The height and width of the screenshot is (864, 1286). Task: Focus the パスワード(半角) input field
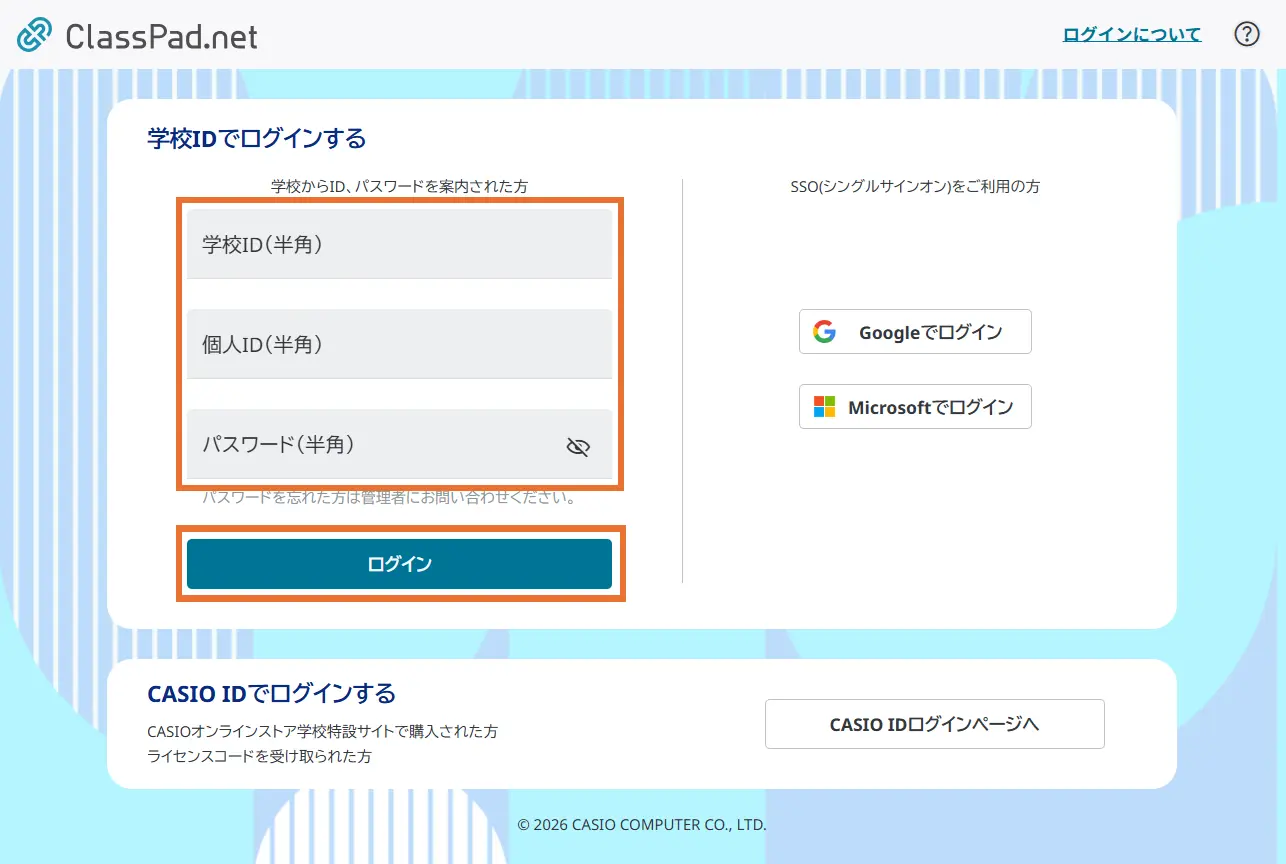click(x=399, y=444)
